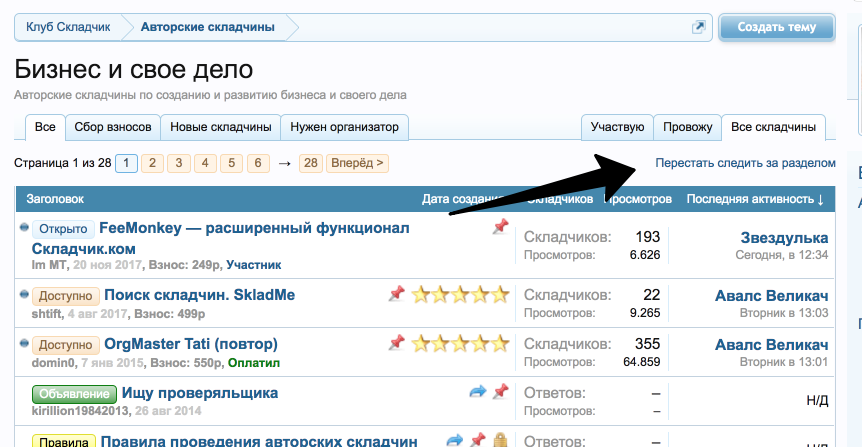Click pin icon on Поиск складчин thread
862x447 pixels.
point(397,293)
